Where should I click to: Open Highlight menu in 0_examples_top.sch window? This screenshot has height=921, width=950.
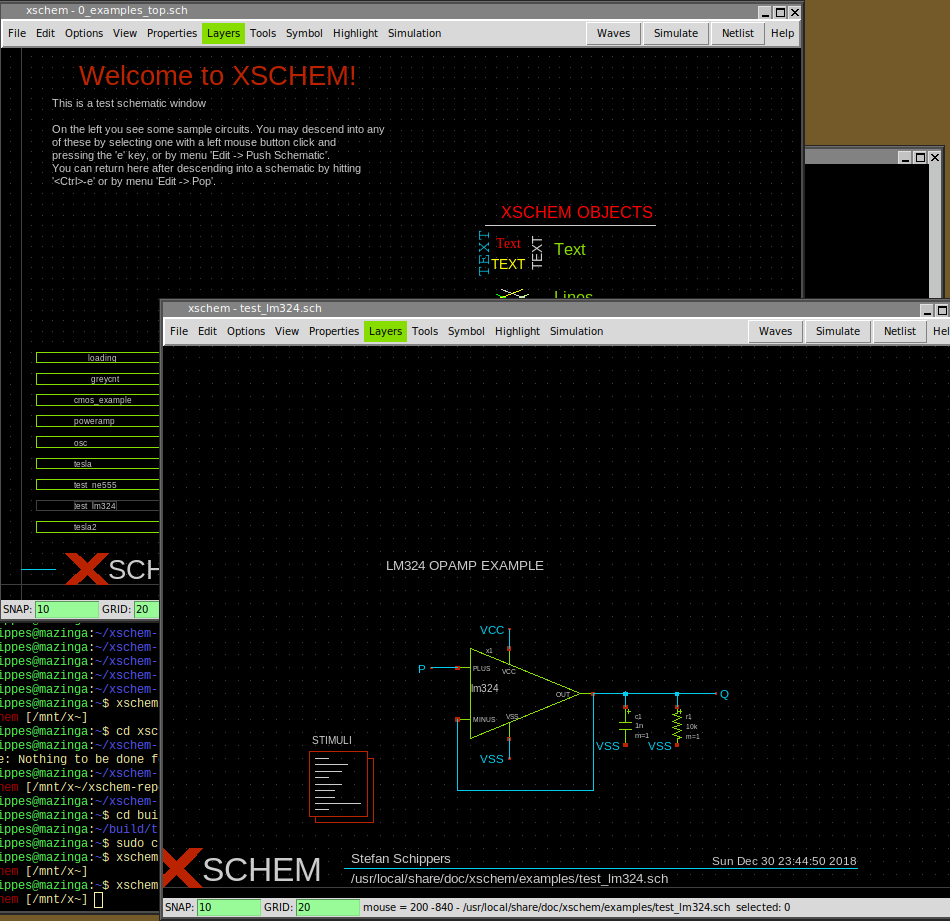(355, 33)
